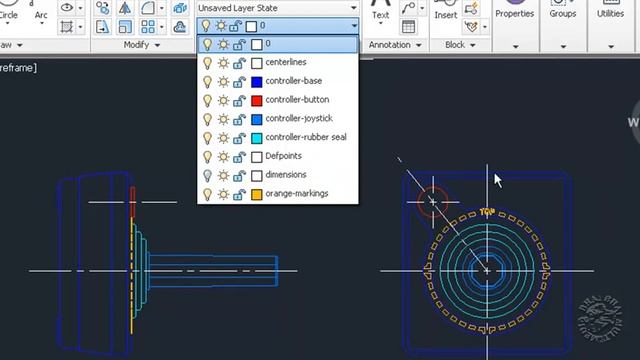Screen dimensions: 640x360
Task: Select the Mirror tool
Action: pos(124,8)
